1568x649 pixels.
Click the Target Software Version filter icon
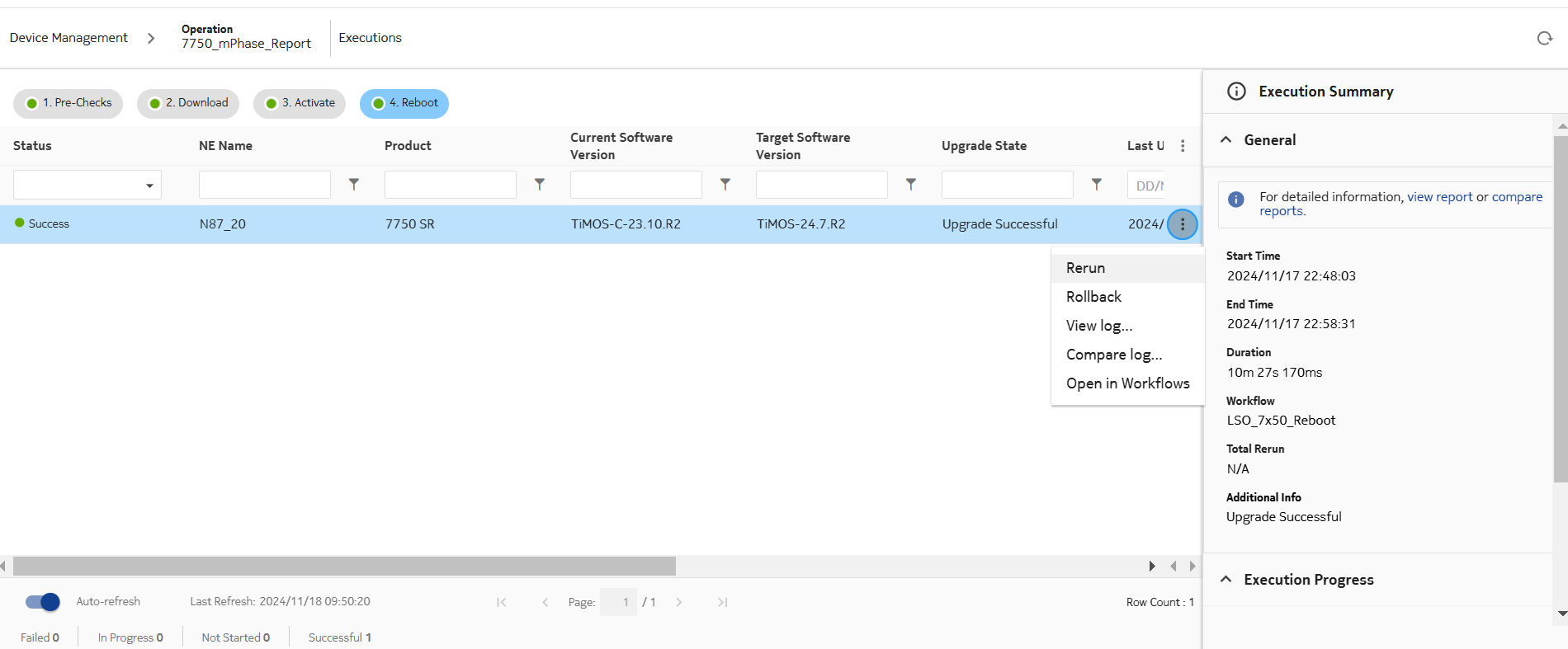point(910,185)
